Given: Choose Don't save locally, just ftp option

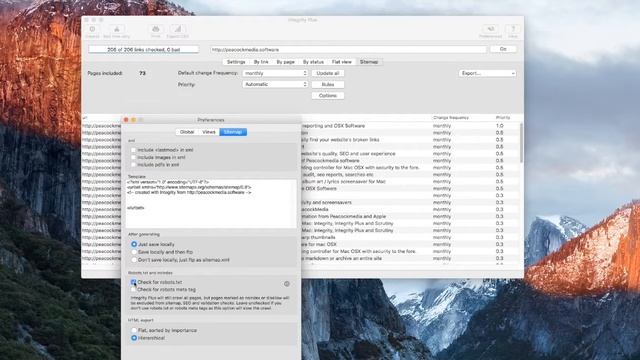Looking at the screenshot, I should 134,260.
